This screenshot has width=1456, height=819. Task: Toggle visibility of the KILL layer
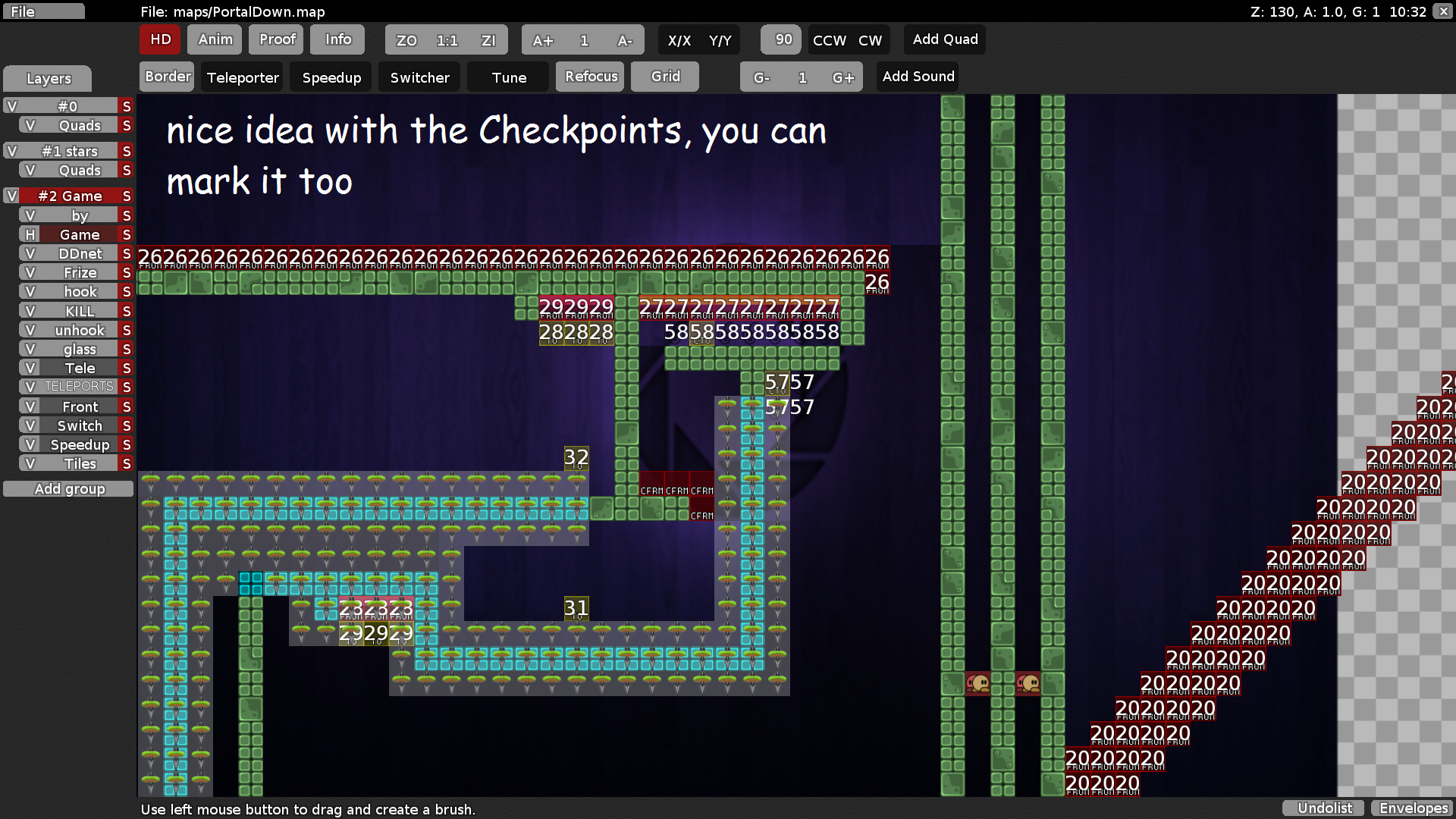point(30,310)
